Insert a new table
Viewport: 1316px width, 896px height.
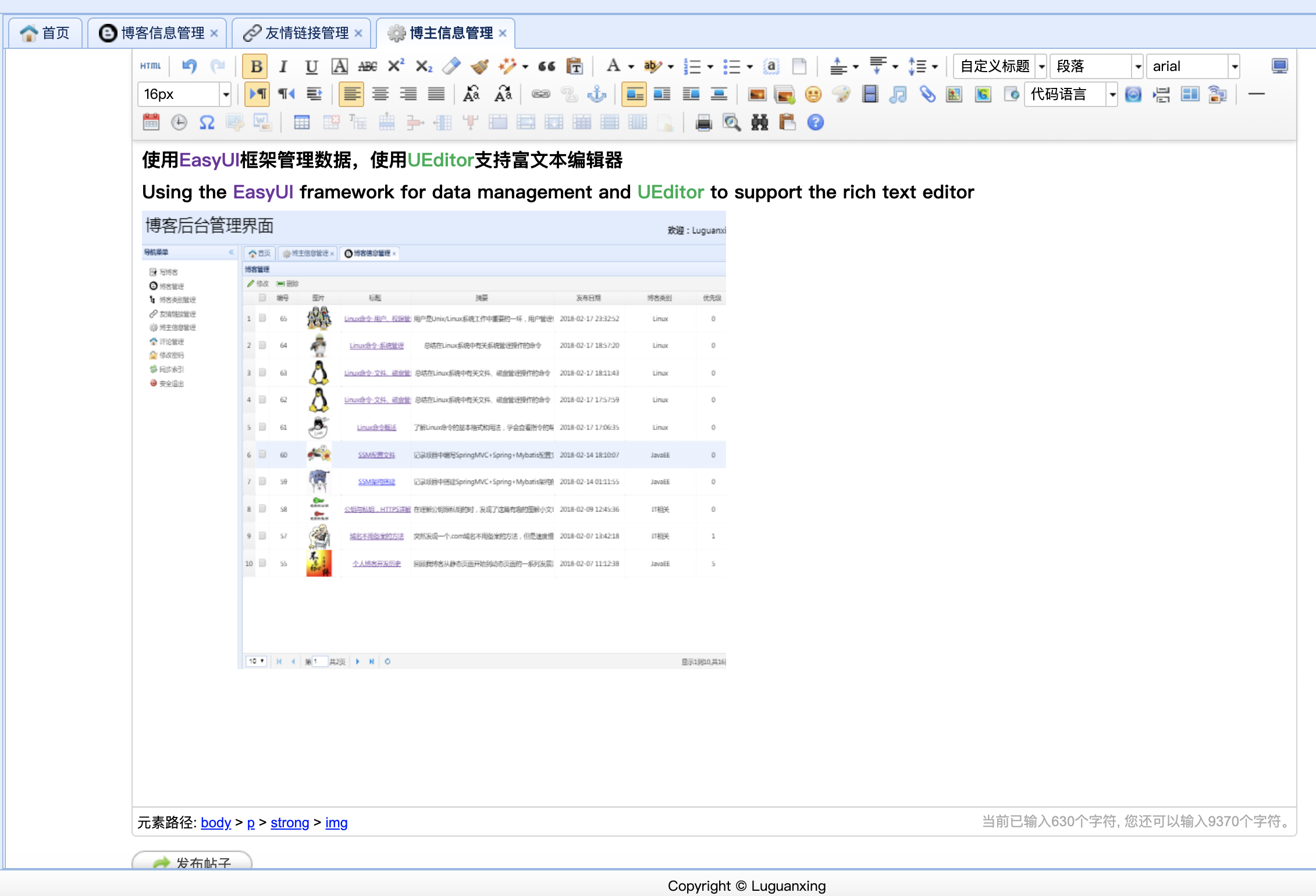click(x=302, y=122)
